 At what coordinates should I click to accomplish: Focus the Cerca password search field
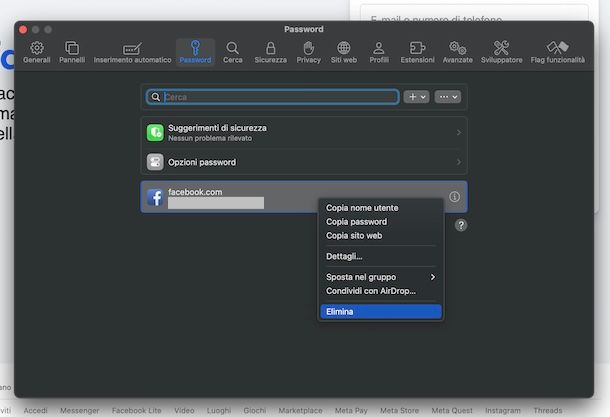tap(273, 97)
